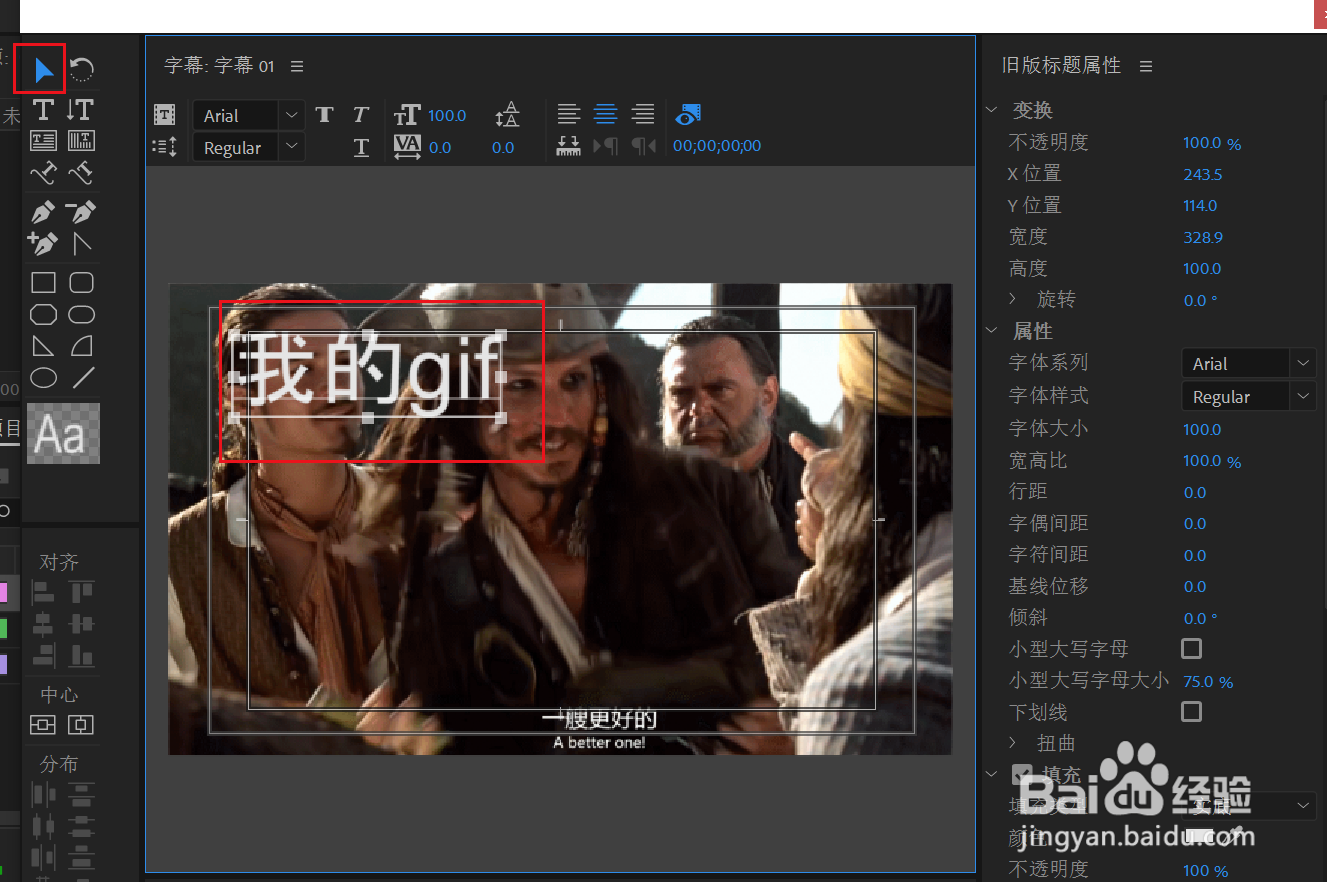
Task: Align text left
Action: (569, 114)
